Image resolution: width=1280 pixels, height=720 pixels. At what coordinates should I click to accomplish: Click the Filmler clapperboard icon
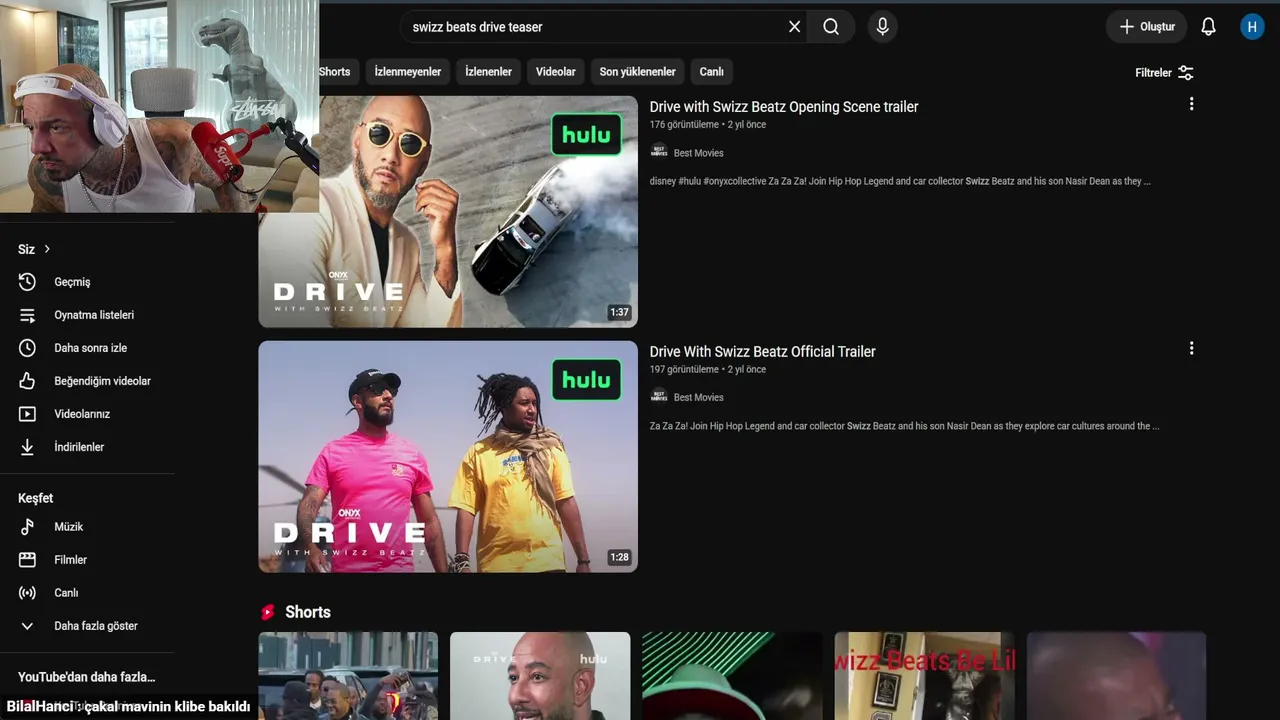click(27, 560)
